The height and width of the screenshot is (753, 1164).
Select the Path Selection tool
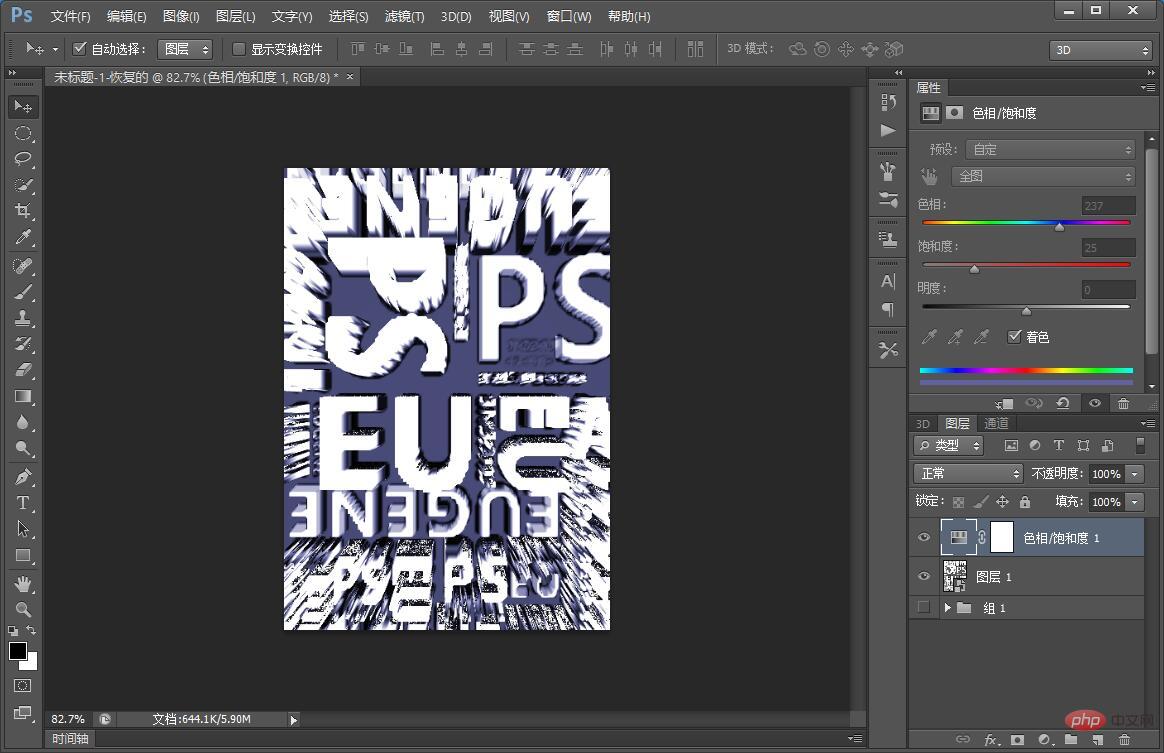click(x=23, y=529)
